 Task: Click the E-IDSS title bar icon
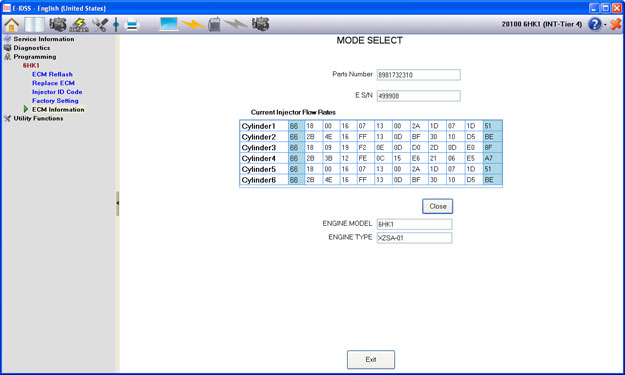7,8
